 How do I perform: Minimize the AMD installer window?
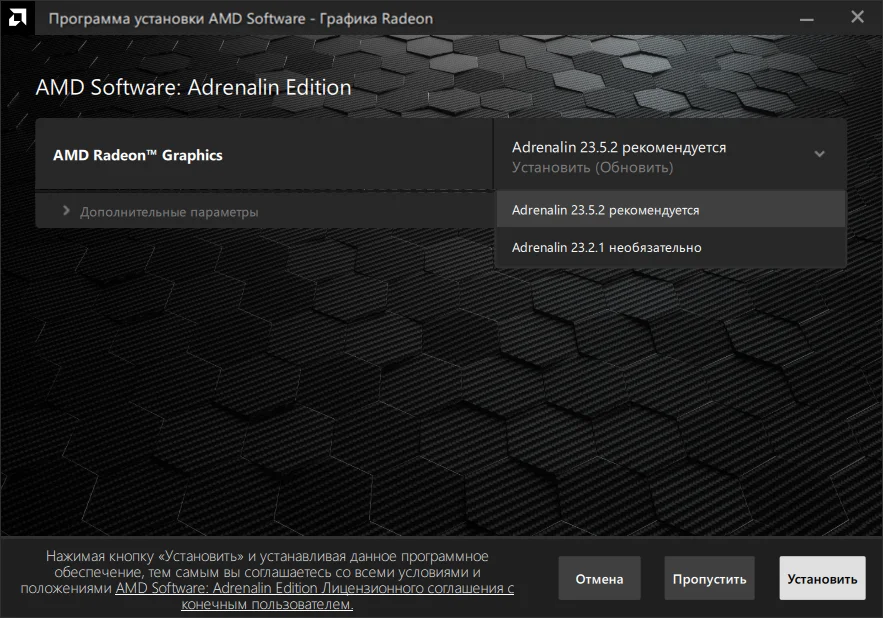(x=806, y=19)
